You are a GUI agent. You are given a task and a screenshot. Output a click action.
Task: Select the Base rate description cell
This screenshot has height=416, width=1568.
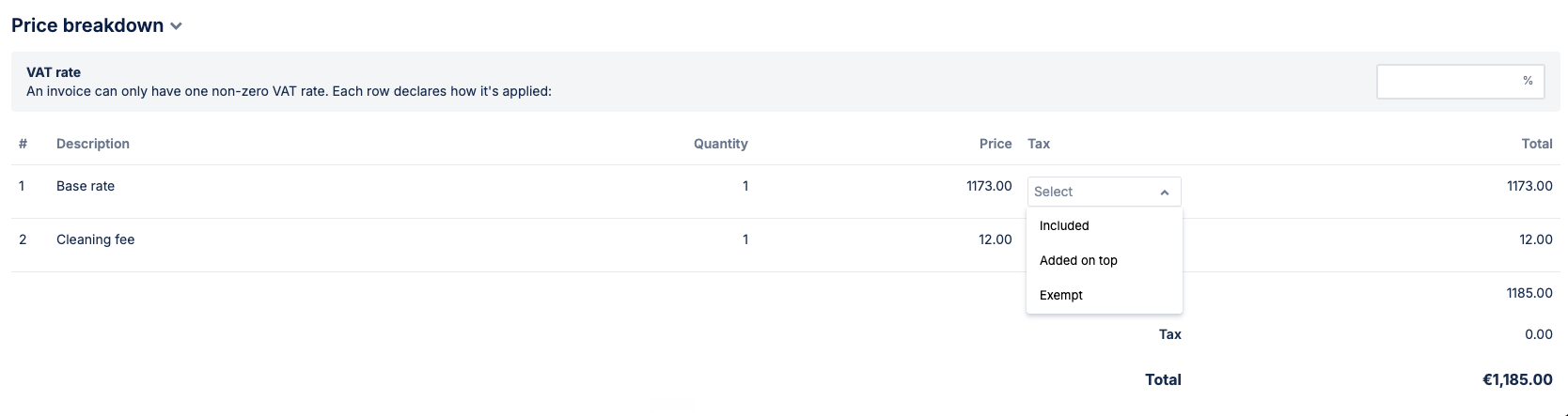point(86,186)
